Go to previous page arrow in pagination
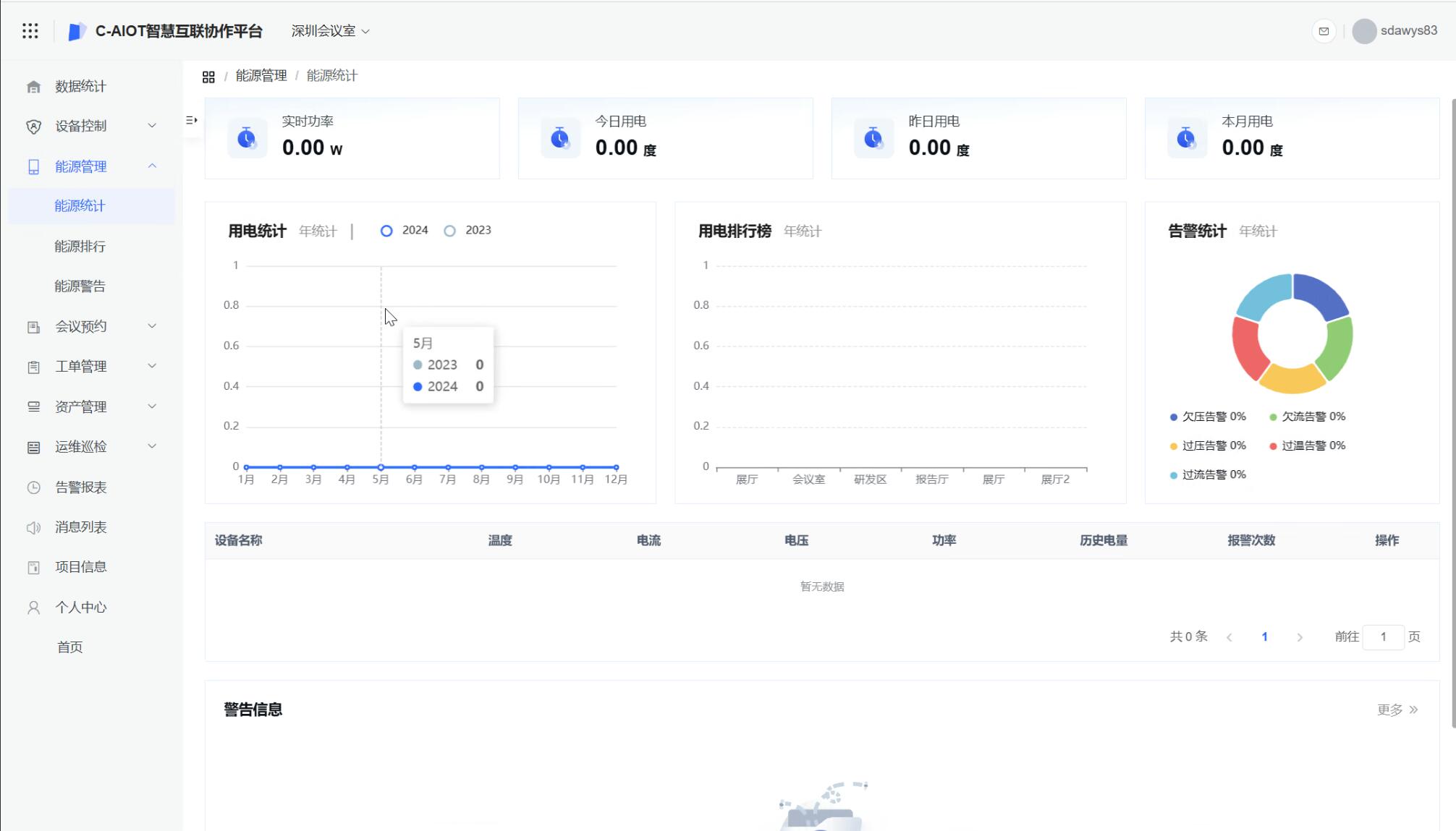This screenshot has width=1456, height=831. pos(1229,638)
